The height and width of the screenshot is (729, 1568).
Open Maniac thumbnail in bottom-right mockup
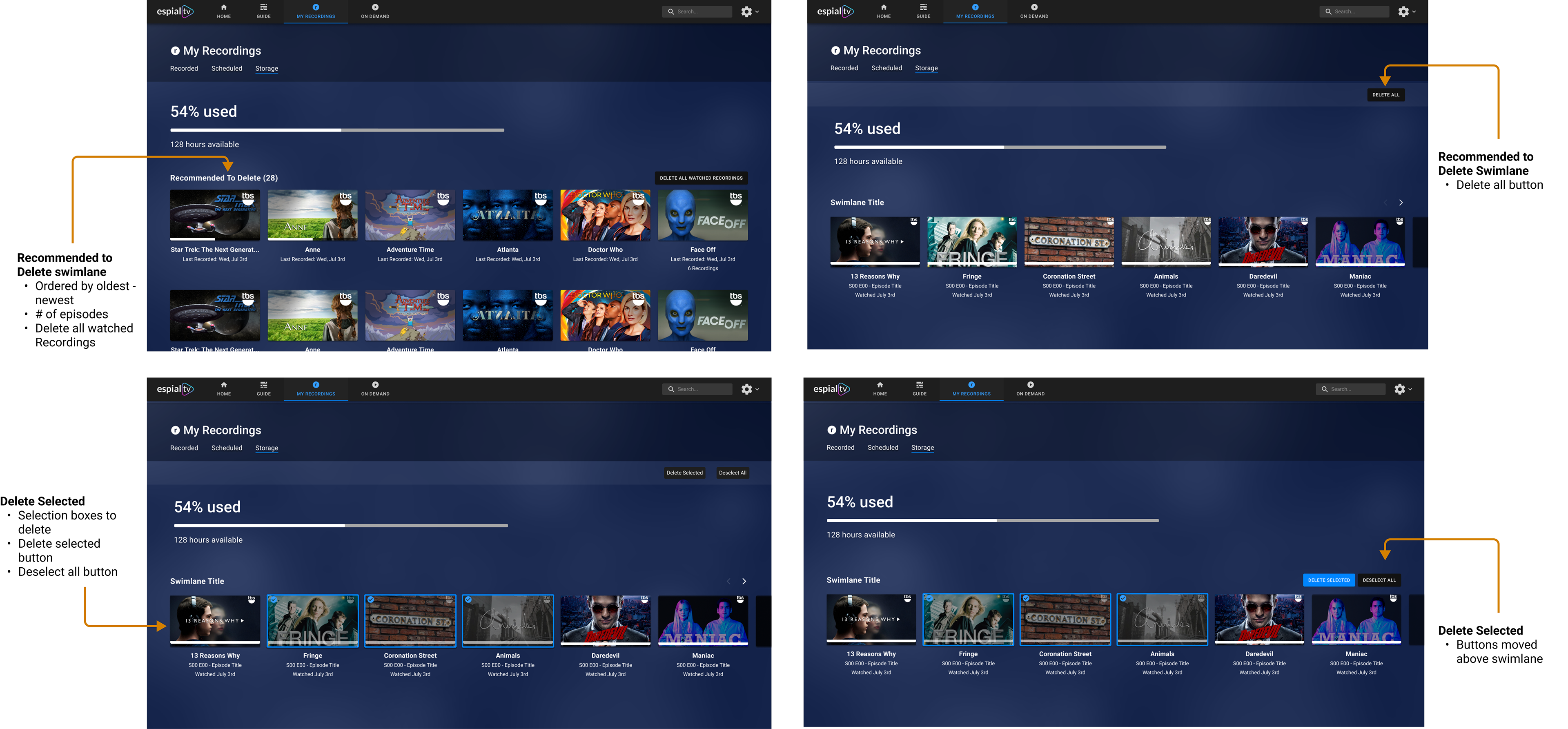(1356, 619)
